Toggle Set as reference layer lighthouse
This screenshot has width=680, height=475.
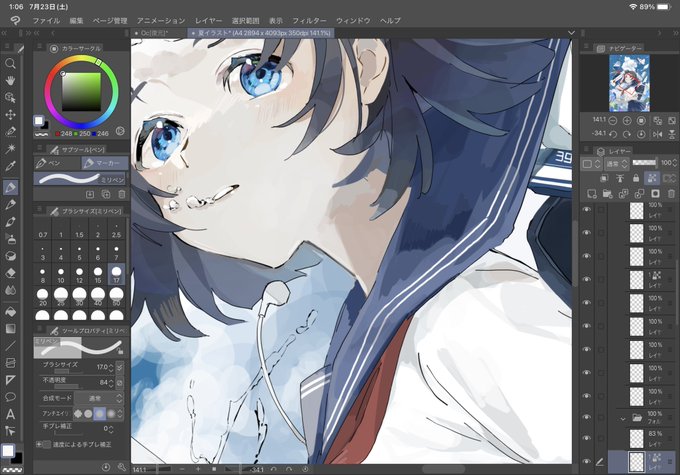tap(620, 178)
